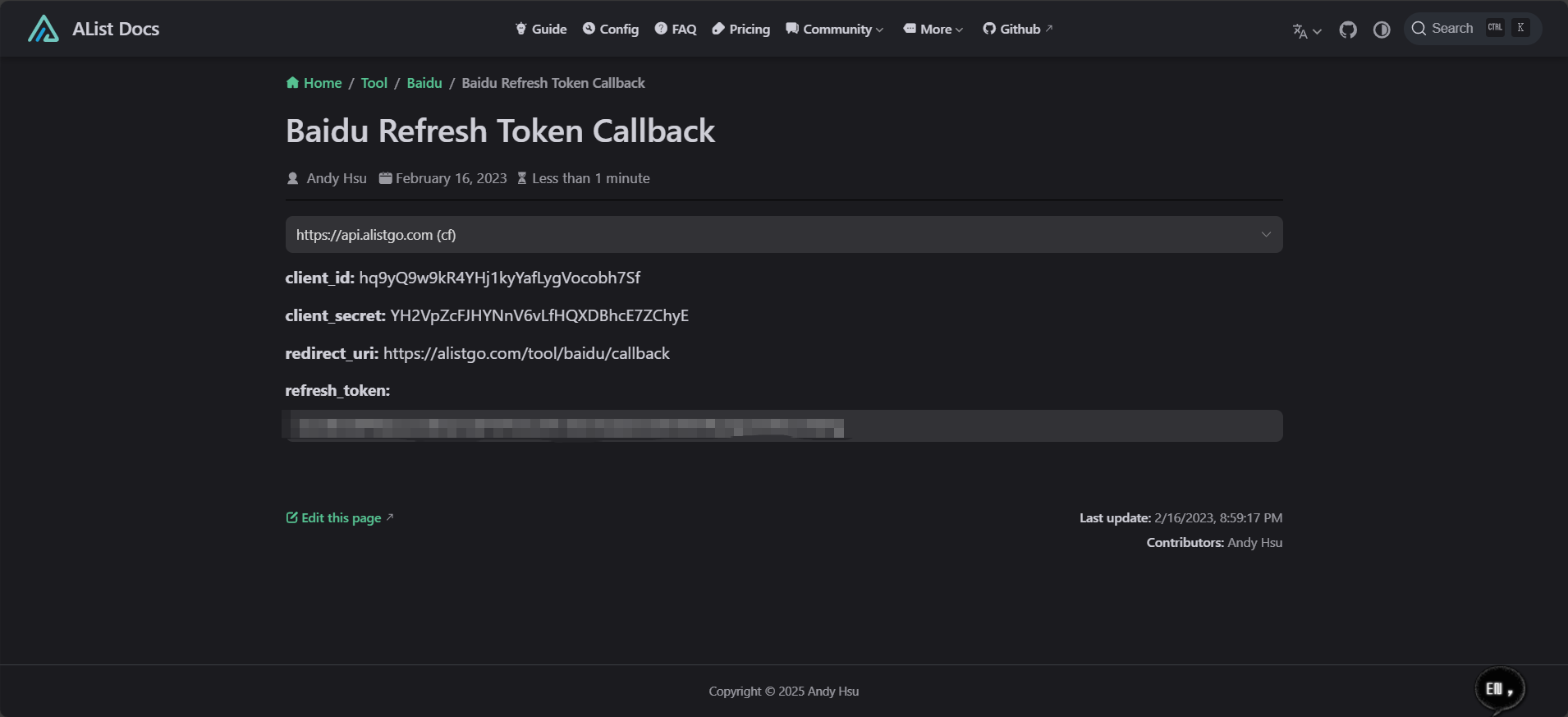
Task: Open the Guide nav item
Action: [x=541, y=30]
